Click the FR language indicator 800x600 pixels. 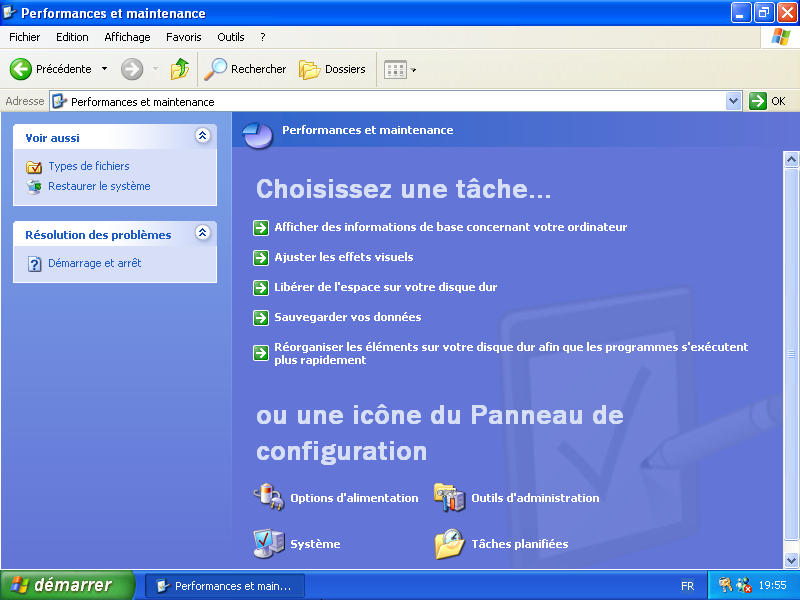click(687, 586)
